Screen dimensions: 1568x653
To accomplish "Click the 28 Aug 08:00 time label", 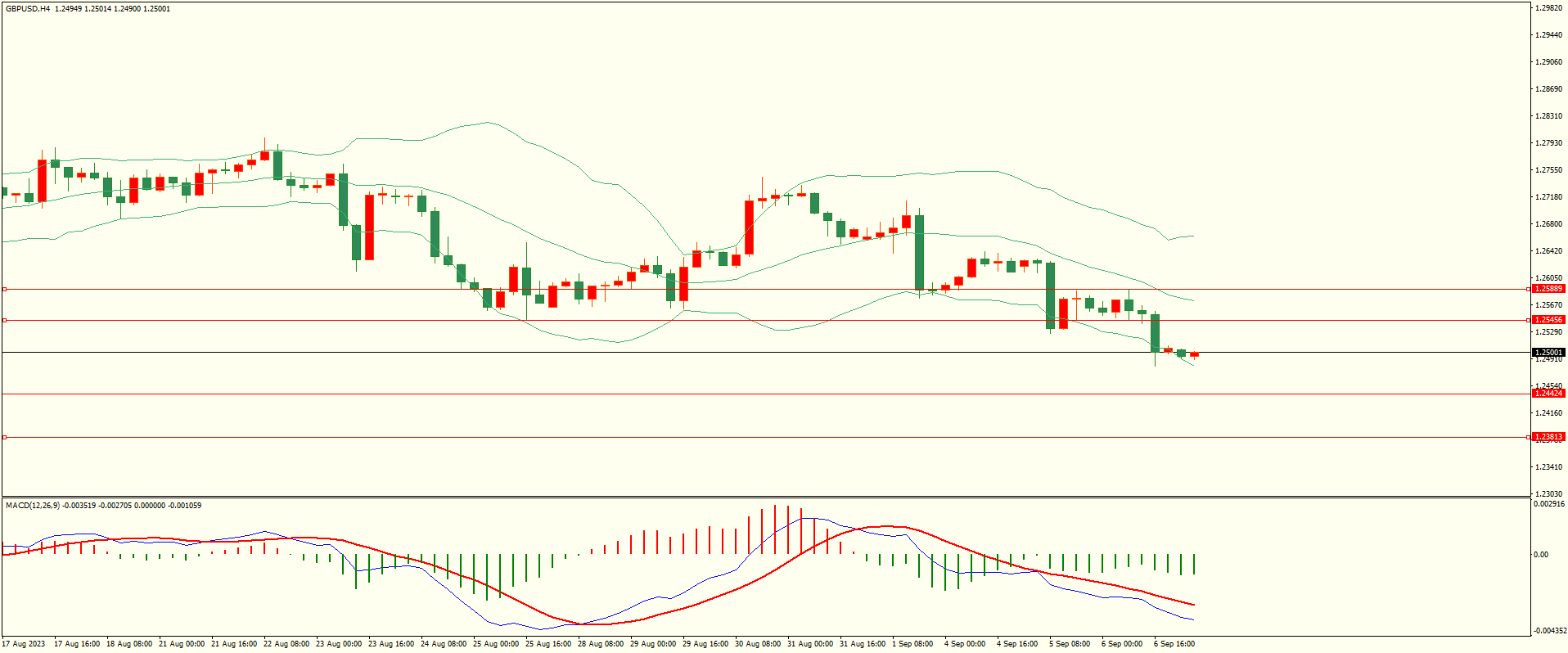I will click(601, 643).
